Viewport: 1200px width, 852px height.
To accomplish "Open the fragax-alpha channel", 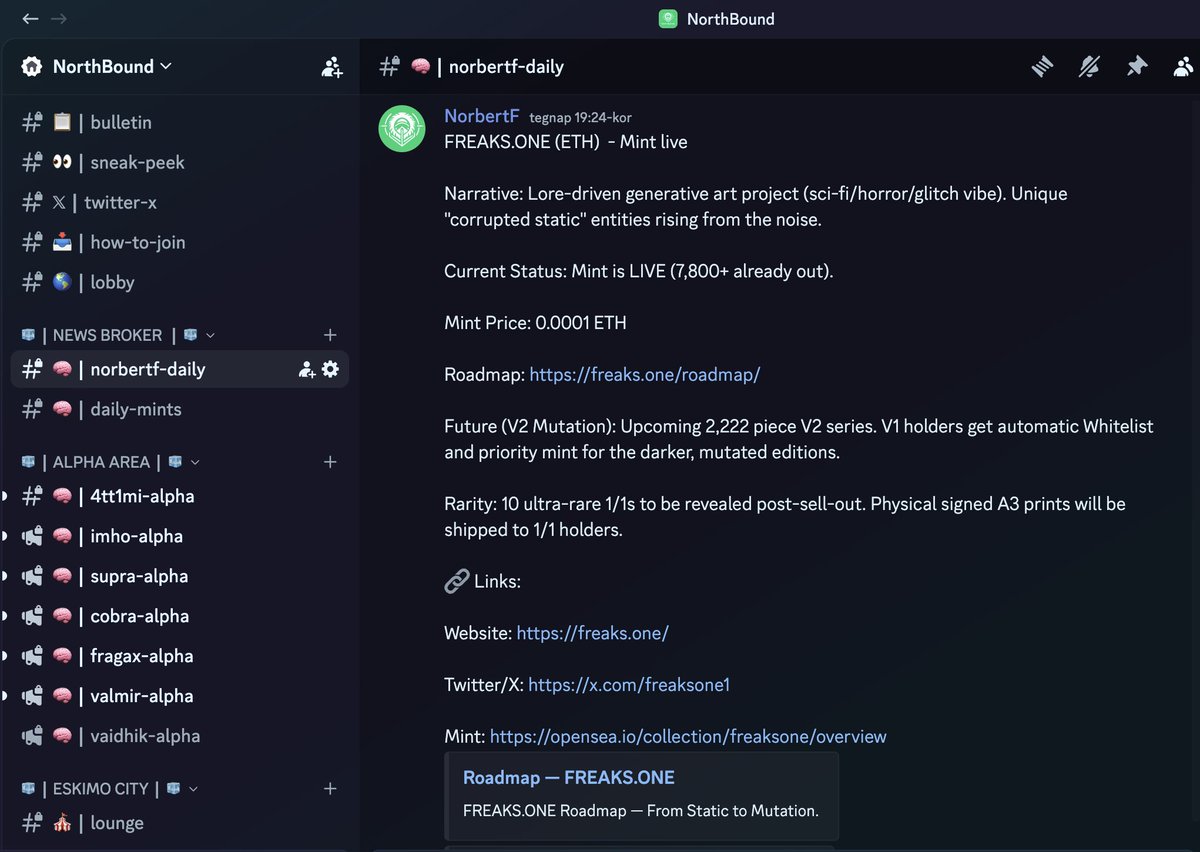I will coord(180,656).
